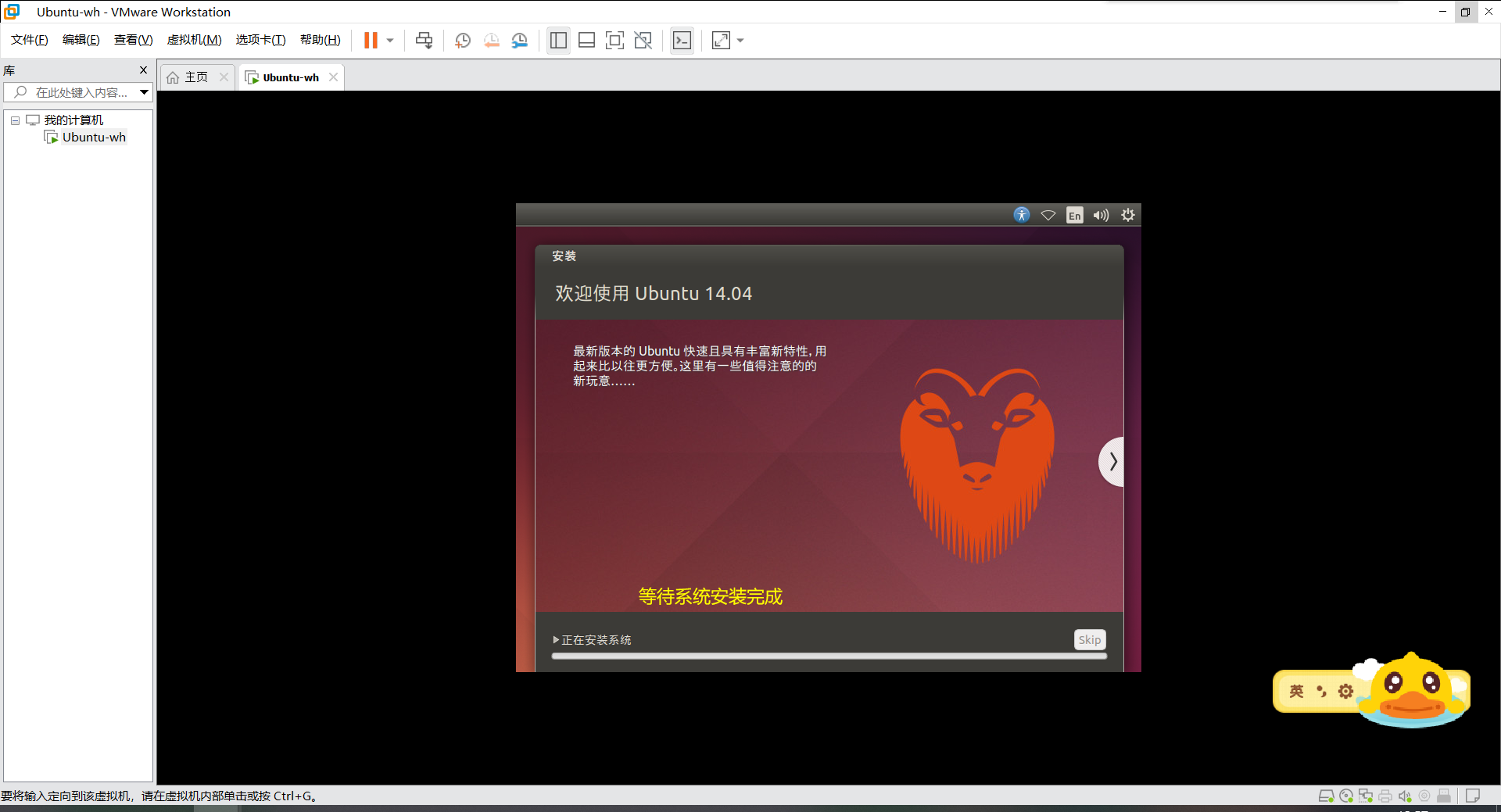Open the input method settings gear

(1345, 692)
